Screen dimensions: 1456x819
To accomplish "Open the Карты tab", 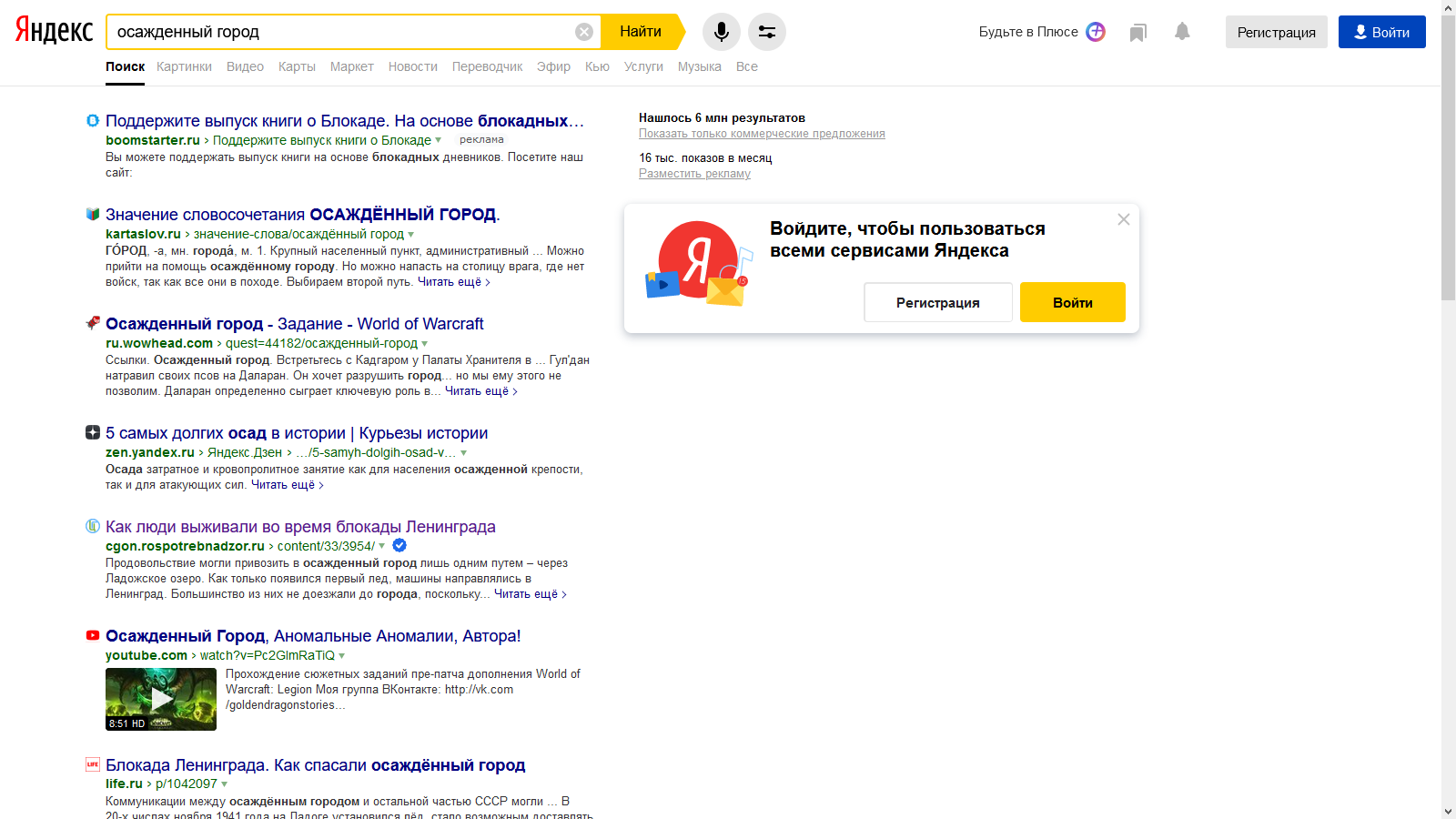I will pyautogui.click(x=297, y=66).
